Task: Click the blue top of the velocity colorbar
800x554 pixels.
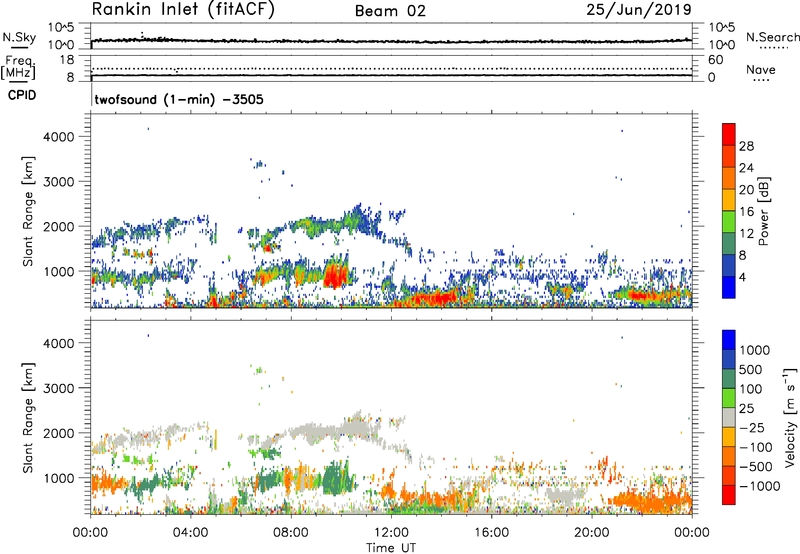Action: 729,340
